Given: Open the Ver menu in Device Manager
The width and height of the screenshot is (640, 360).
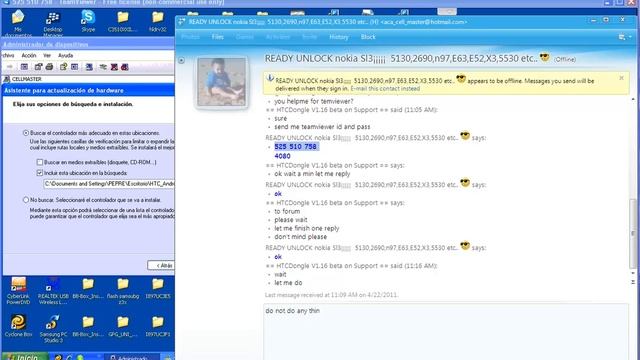Looking at the screenshot, I should coord(47,56).
